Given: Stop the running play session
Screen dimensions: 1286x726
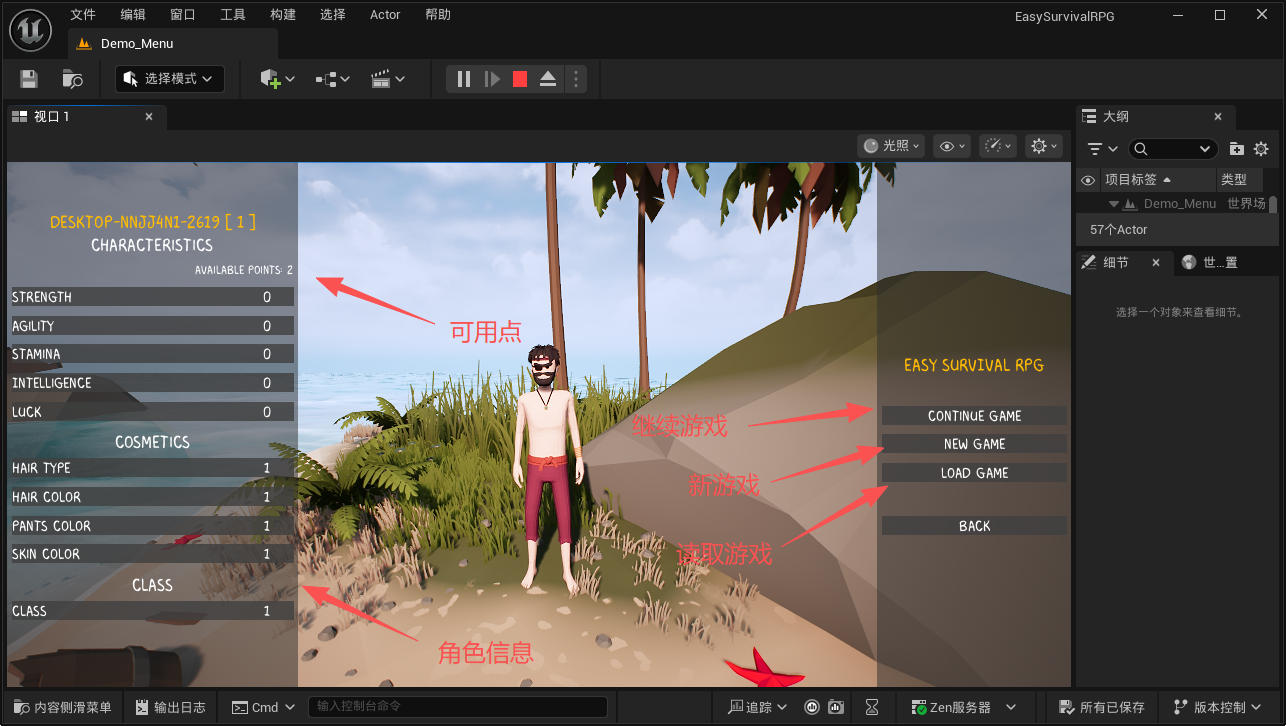Looking at the screenshot, I should [x=520, y=79].
